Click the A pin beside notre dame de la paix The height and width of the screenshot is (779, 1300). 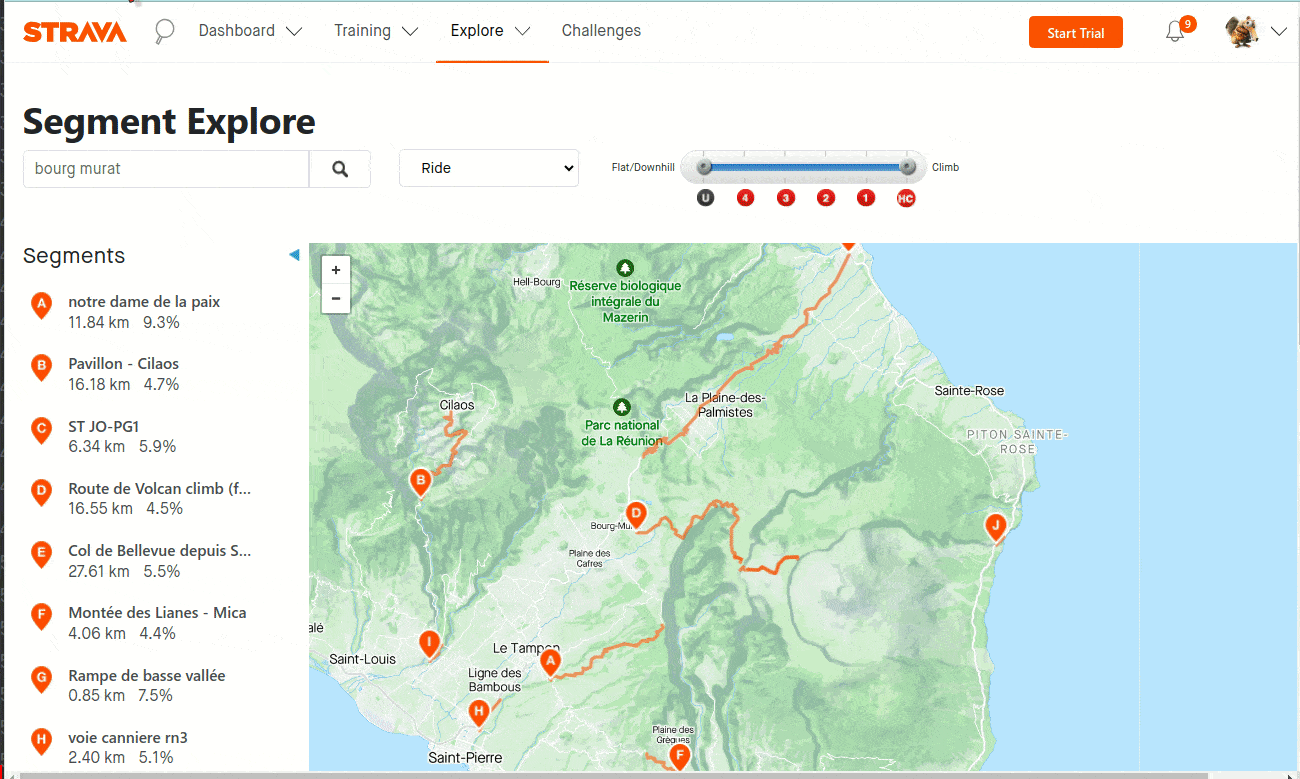41,304
